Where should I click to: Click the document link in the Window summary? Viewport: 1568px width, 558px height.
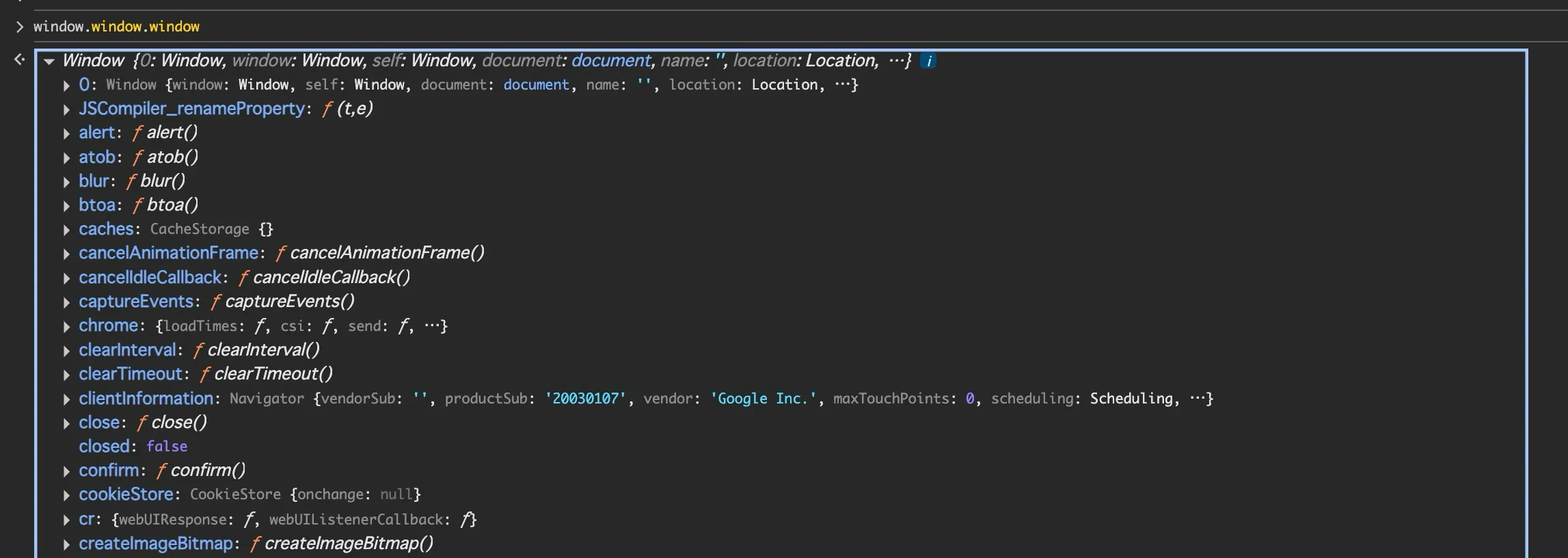(x=610, y=61)
